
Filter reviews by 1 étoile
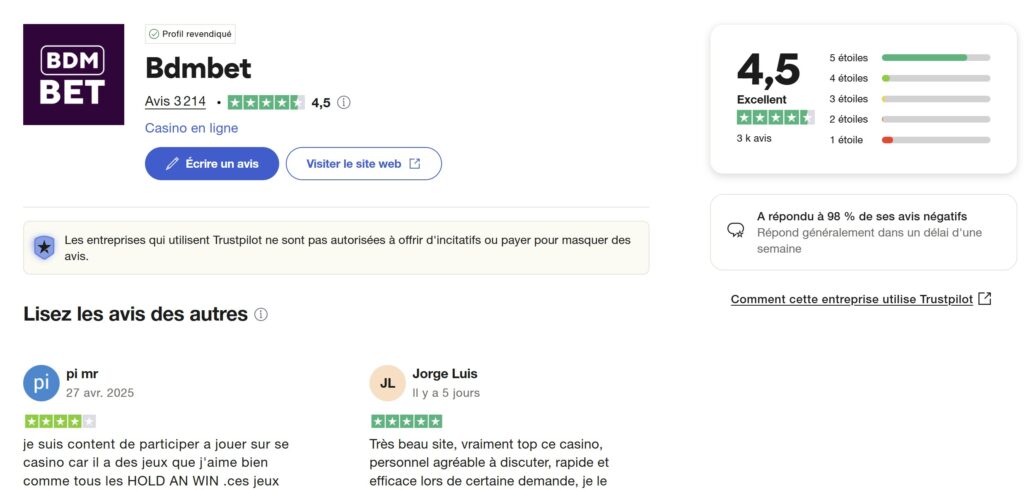pos(910,140)
